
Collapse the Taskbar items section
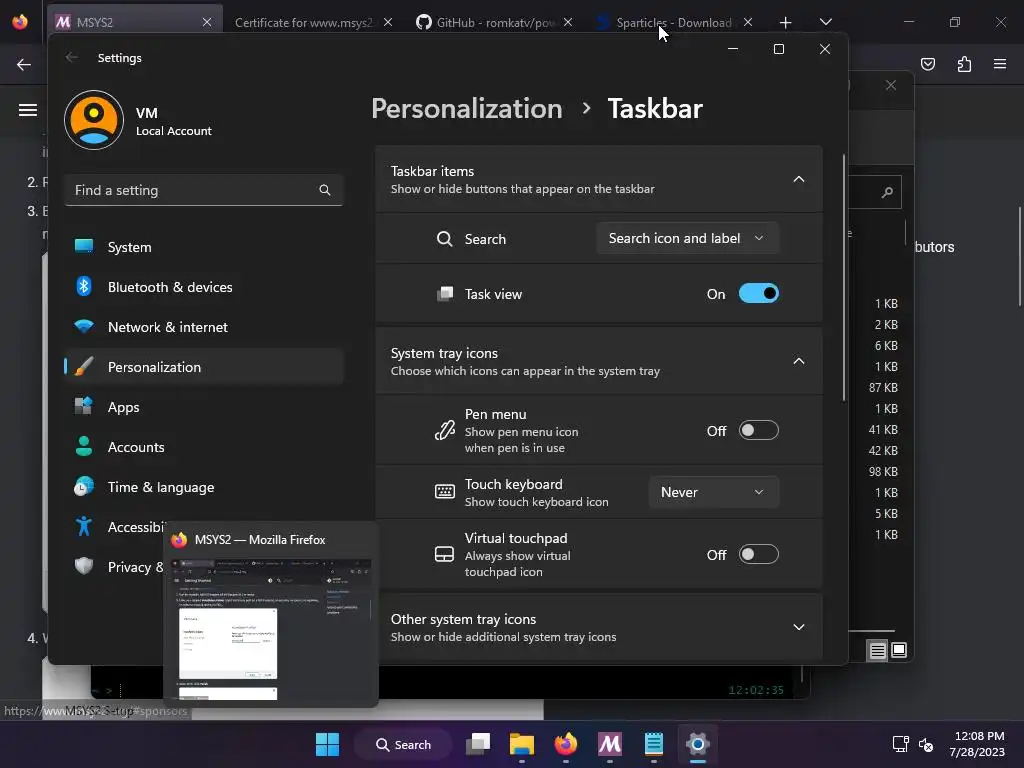point(798,179)
